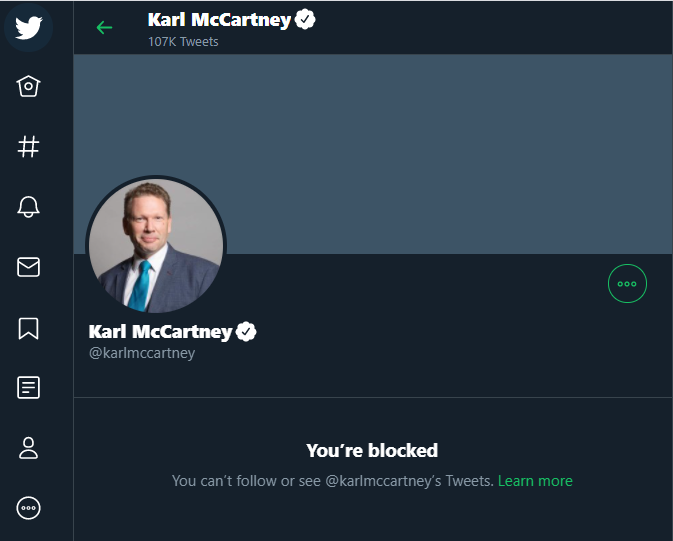This screenshot has width=673, height=541.
Task: Click the Karl McCartney title in the top bar
Action: pyautogui.click(x=219, y=19)
